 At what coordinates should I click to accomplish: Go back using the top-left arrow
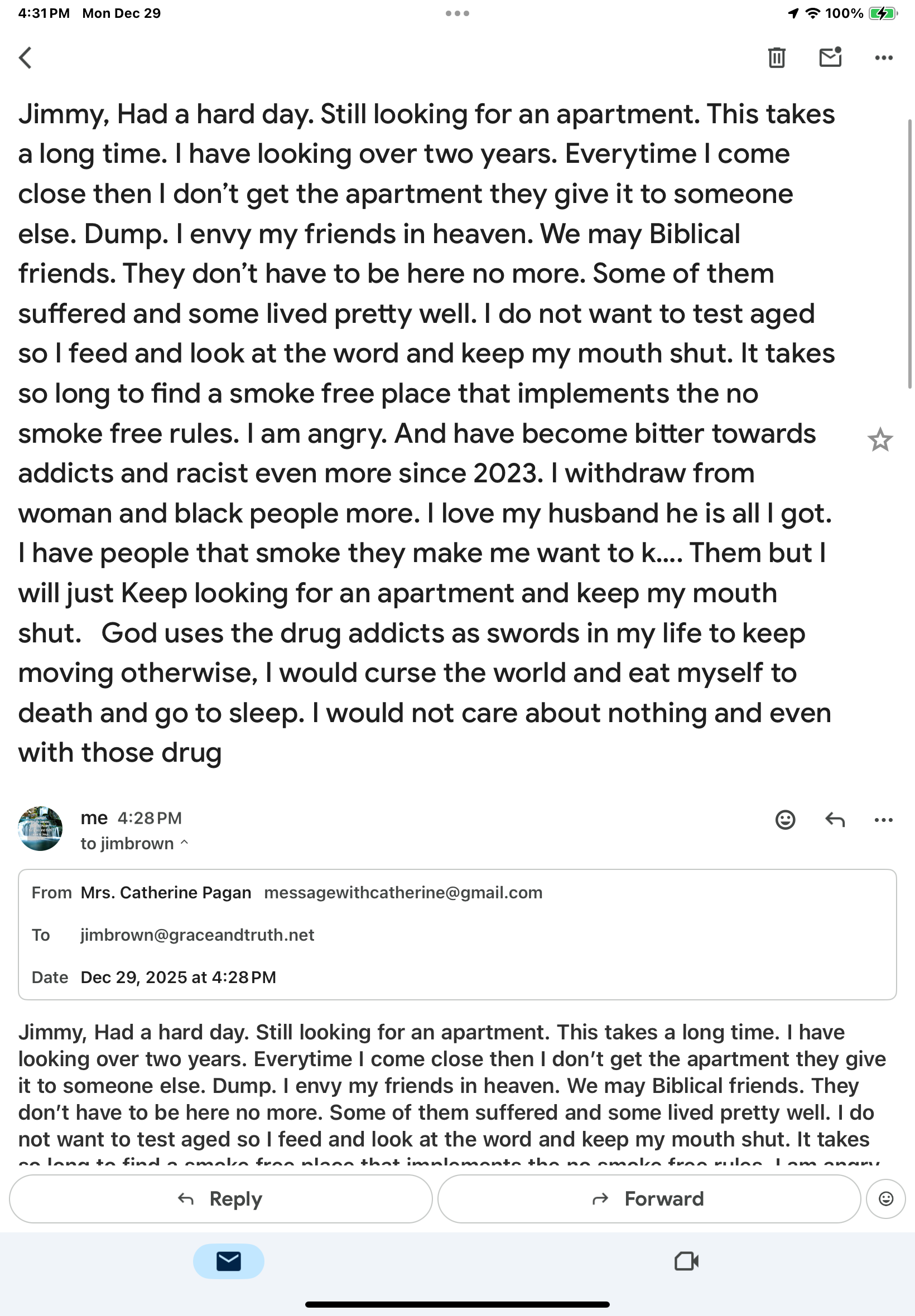(25, 57)
